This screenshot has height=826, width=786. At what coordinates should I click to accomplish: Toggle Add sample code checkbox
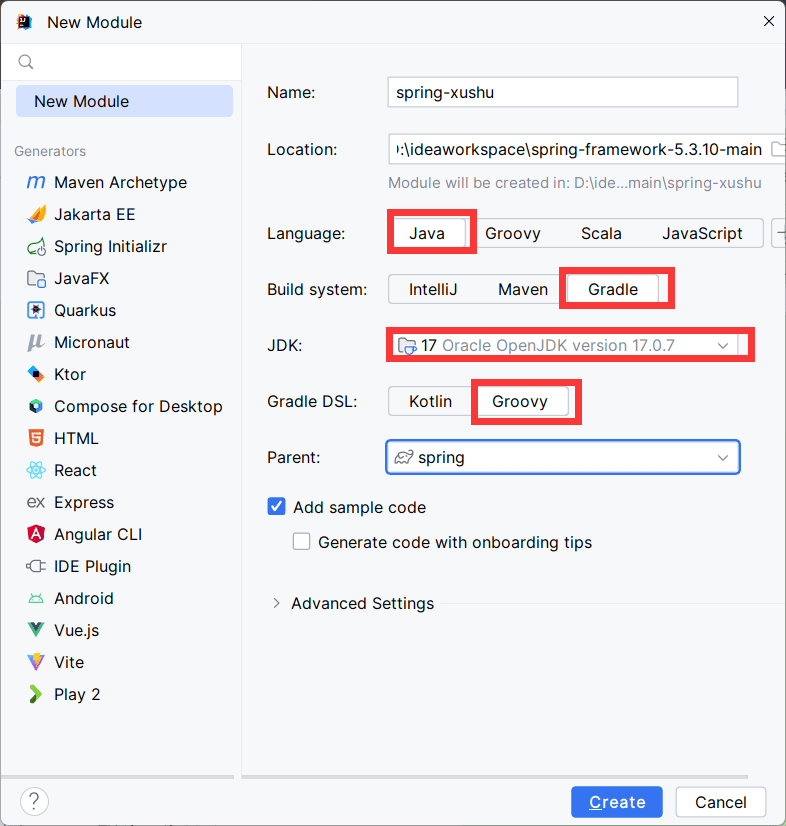[277, 507]
